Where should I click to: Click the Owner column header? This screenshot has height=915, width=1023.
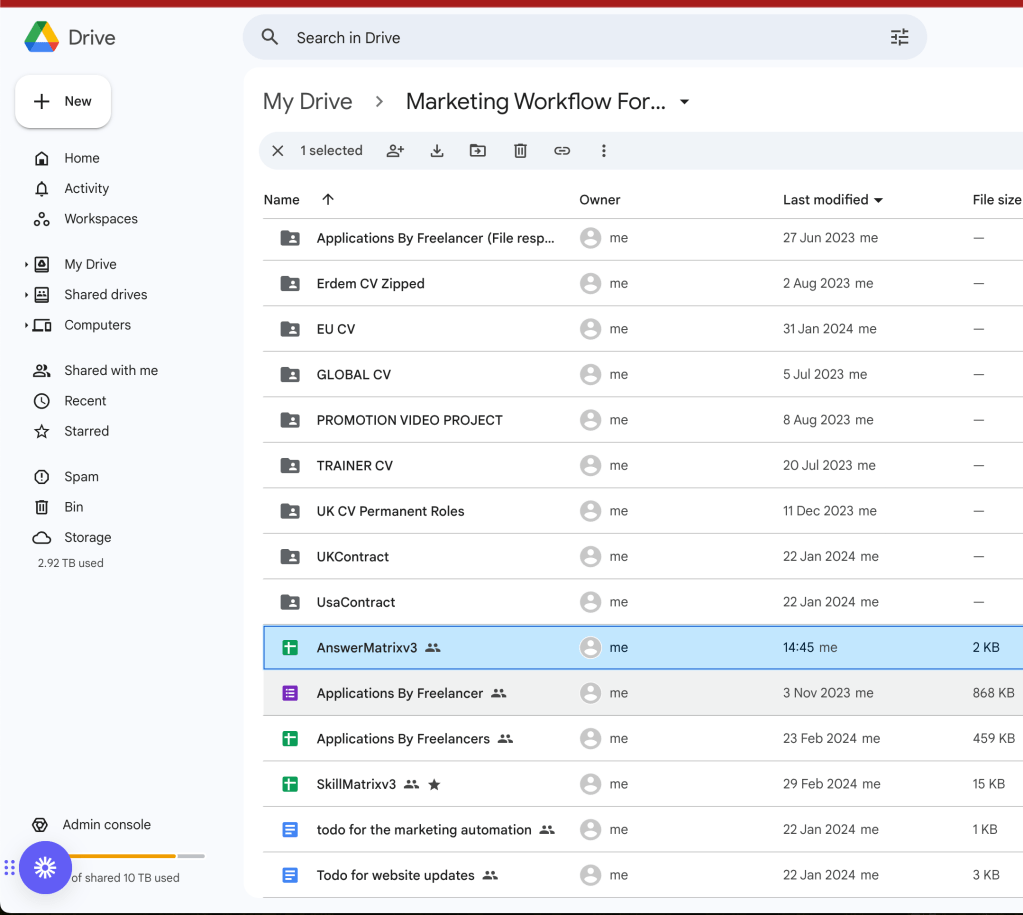pyautogui.click(x=600, y=200)
